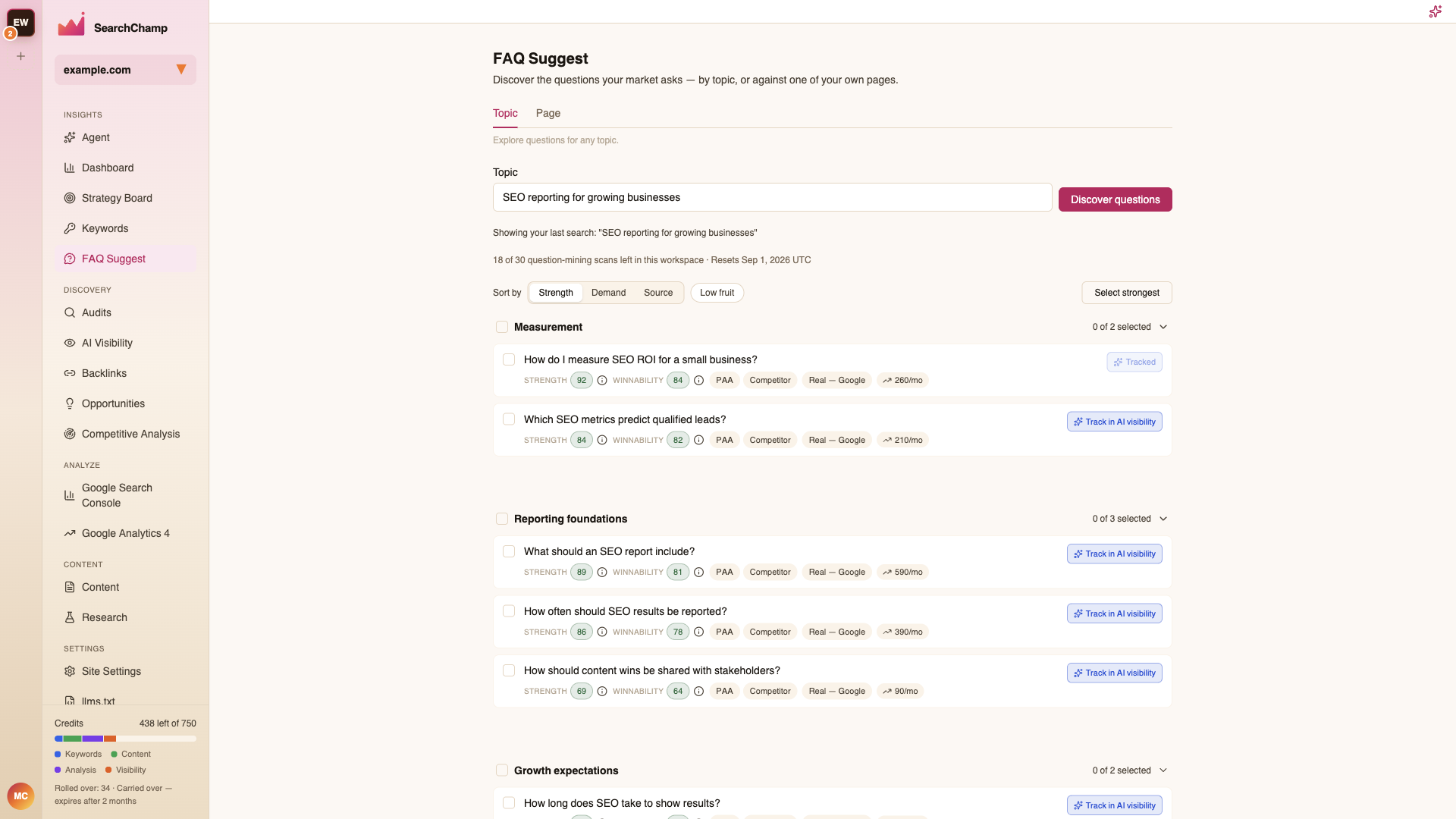Screen dimensions: 1456x819
Task: Click the Strategy Board target icon
Action: pos(70,198)
